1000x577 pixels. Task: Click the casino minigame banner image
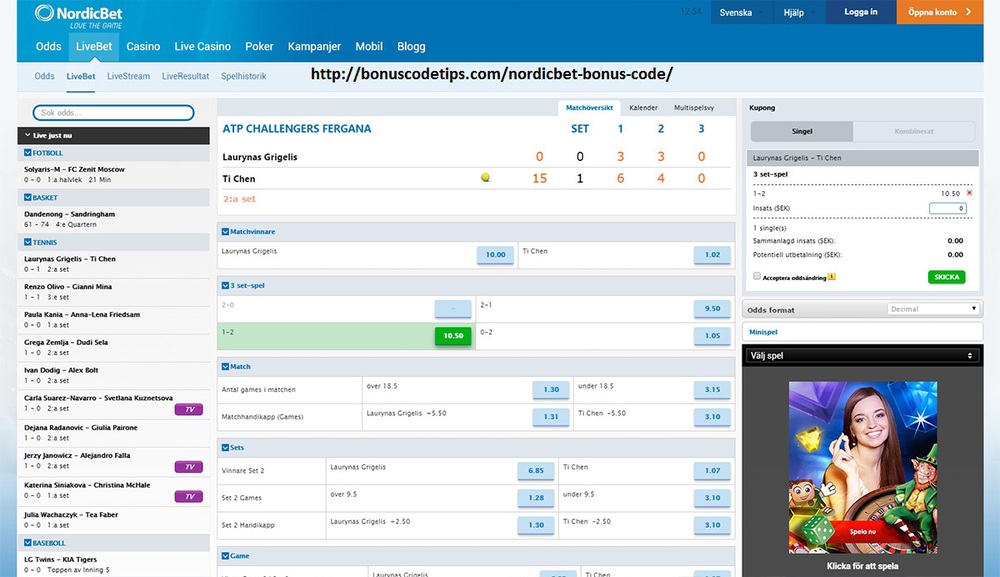(863, 467)
